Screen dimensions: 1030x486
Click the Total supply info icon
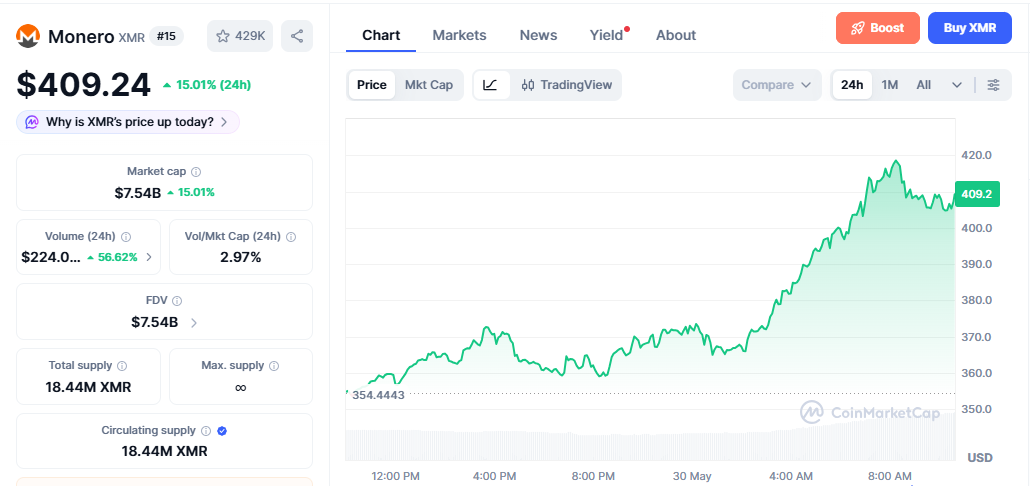122,366
